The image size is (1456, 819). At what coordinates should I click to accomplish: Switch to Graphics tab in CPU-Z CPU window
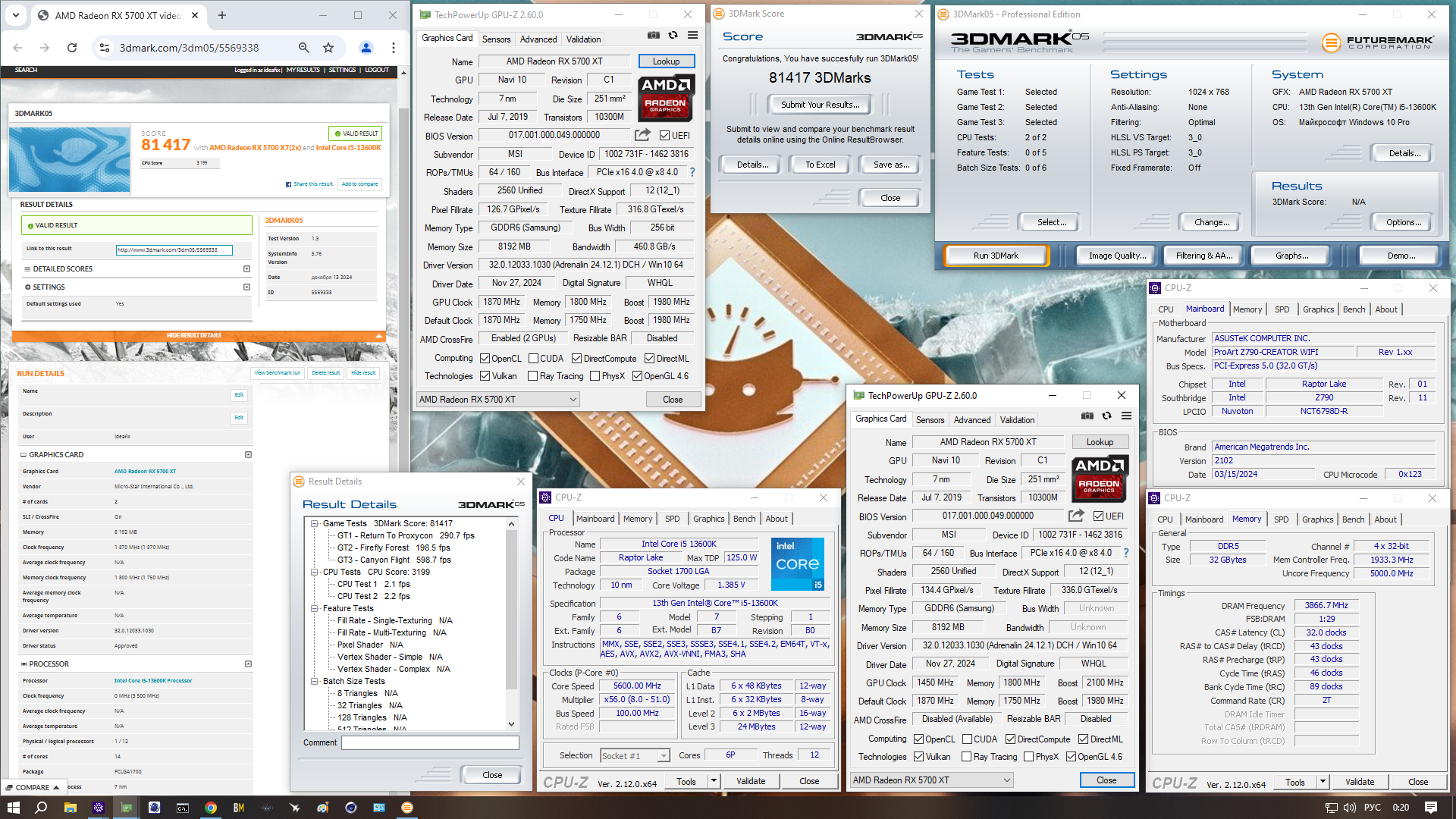[708, 519]
